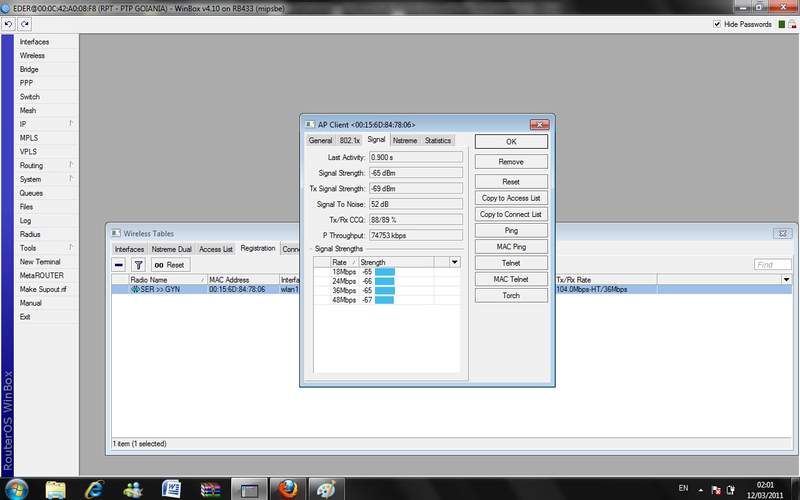Click the 18Mbps signal strength bar
The width and height of the screenshot is (800, 500).
385,272
